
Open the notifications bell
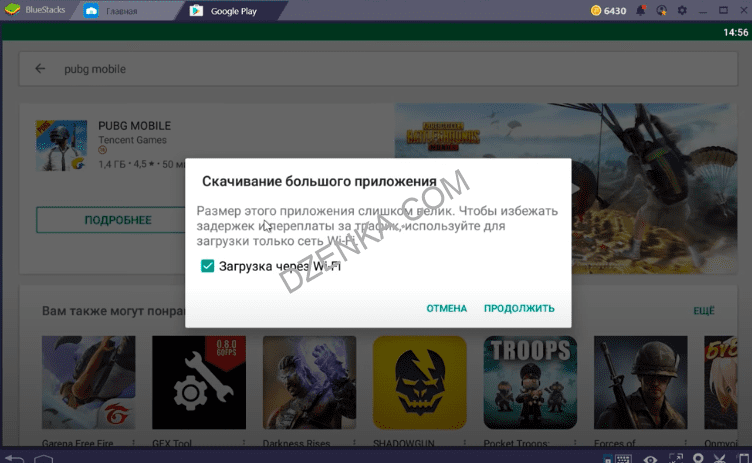[640, 11]
